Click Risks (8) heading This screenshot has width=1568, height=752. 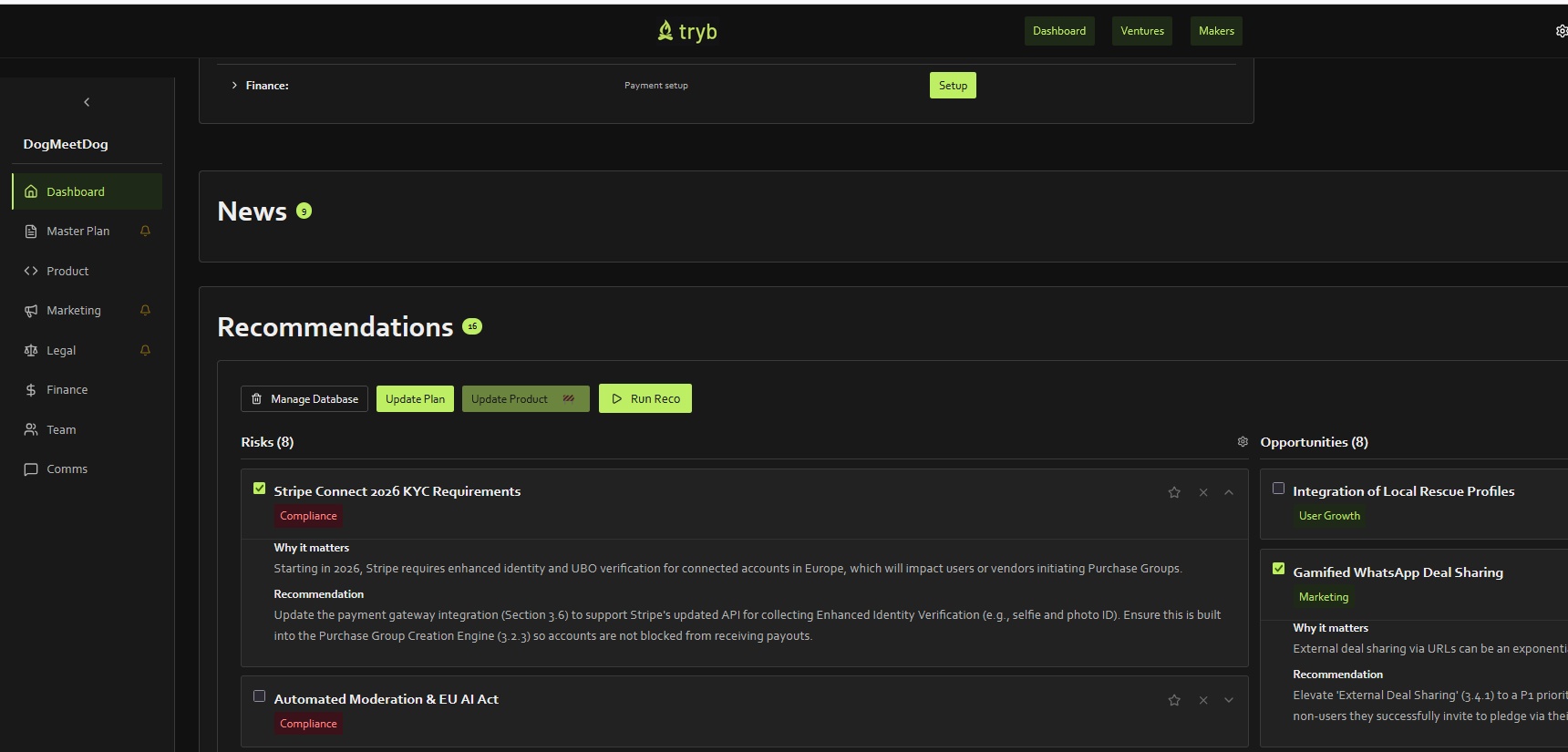click(267, 442)
